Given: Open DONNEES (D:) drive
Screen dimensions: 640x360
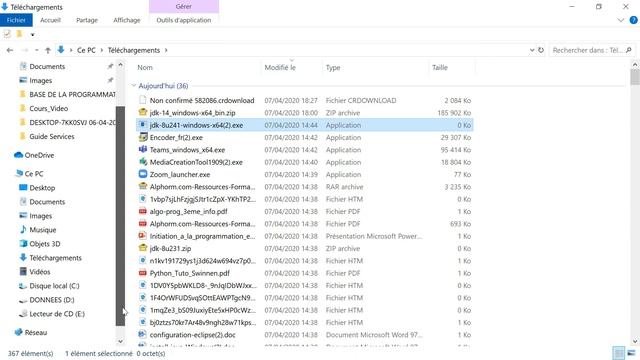Looking at the screenshot, I should coord(51,300).
